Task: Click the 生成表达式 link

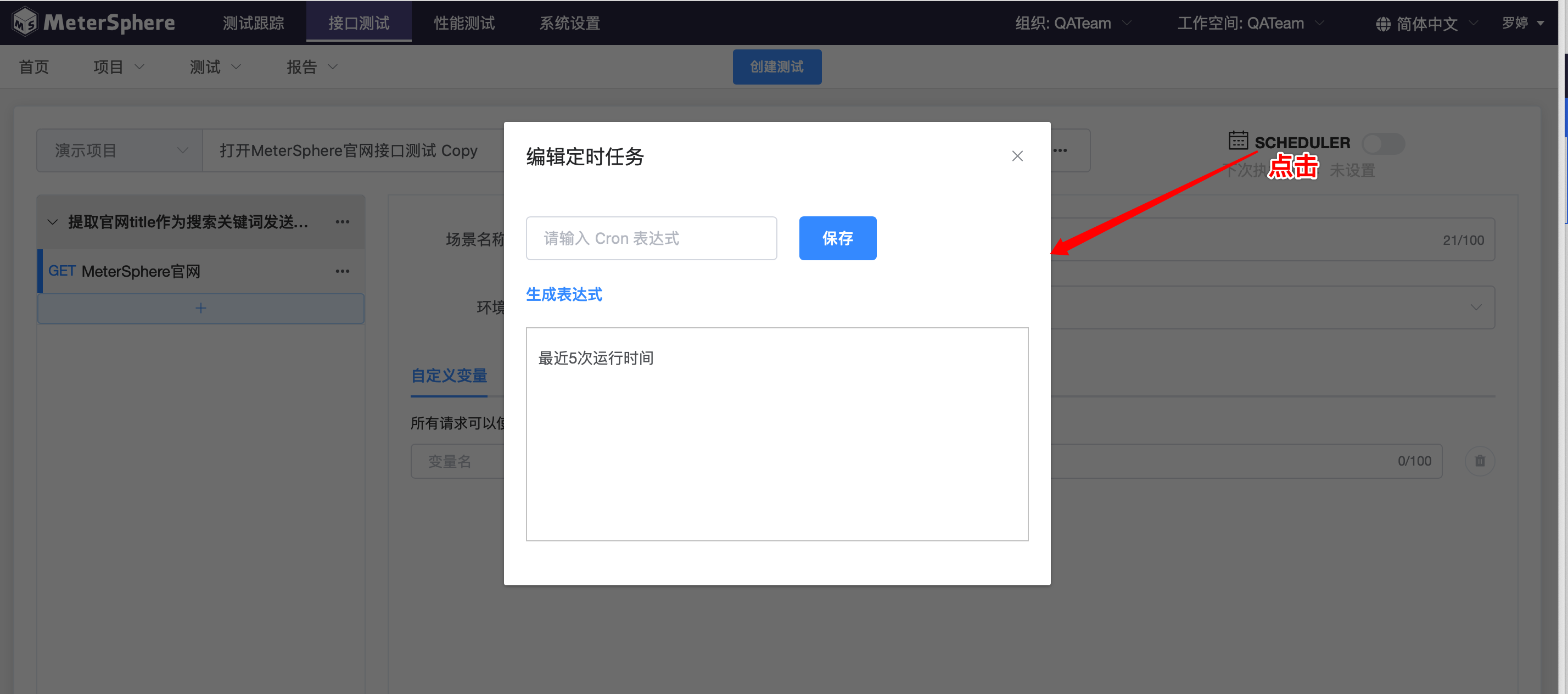Action: (564, 295)
